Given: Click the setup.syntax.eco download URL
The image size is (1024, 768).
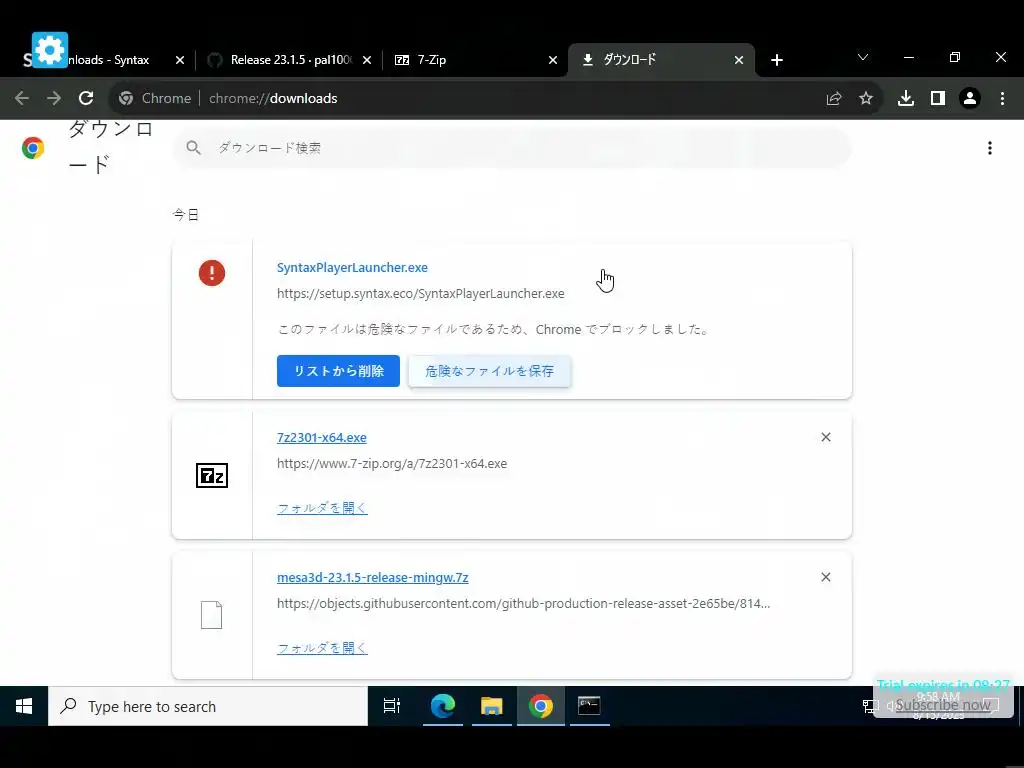Looking at the screenshot, I should 421,294.
